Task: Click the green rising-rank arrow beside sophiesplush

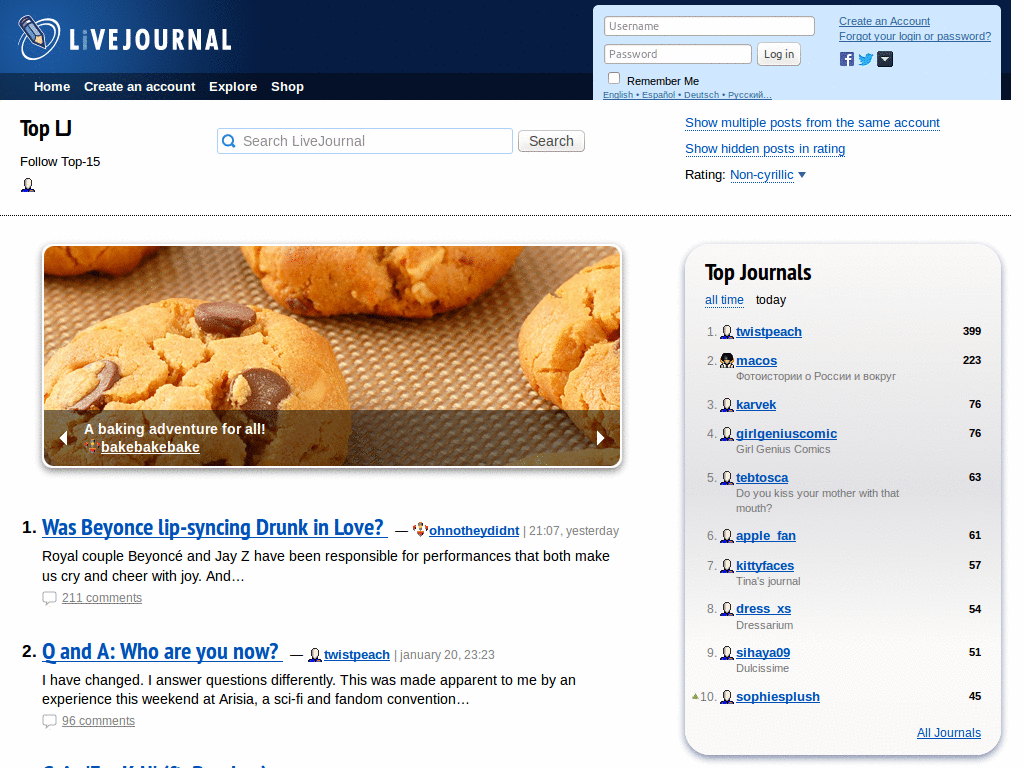Action: [x=695, y=696]
